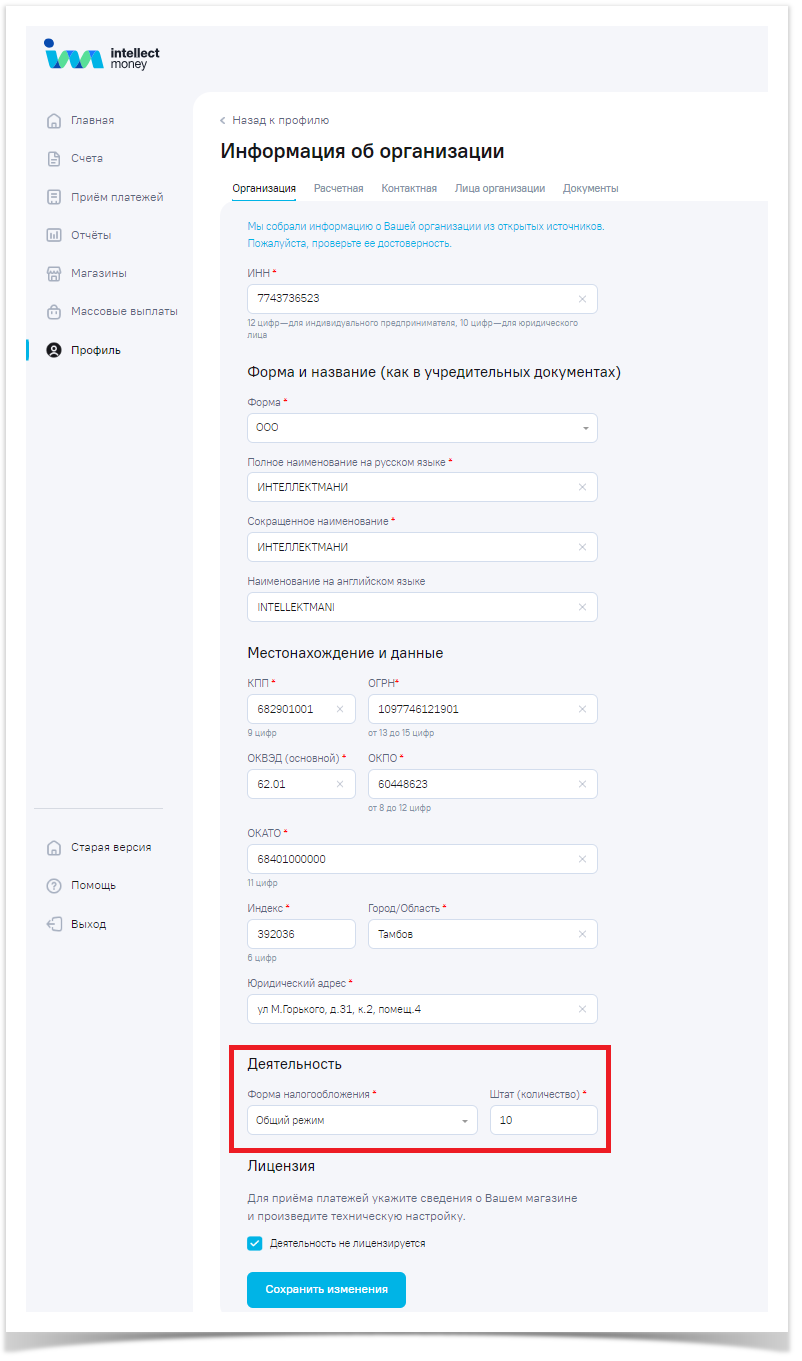Go back via Назад к профилю link
The height and width of the screenshot is (1361, 802).
pyautogui.click(x=275, y=120)
